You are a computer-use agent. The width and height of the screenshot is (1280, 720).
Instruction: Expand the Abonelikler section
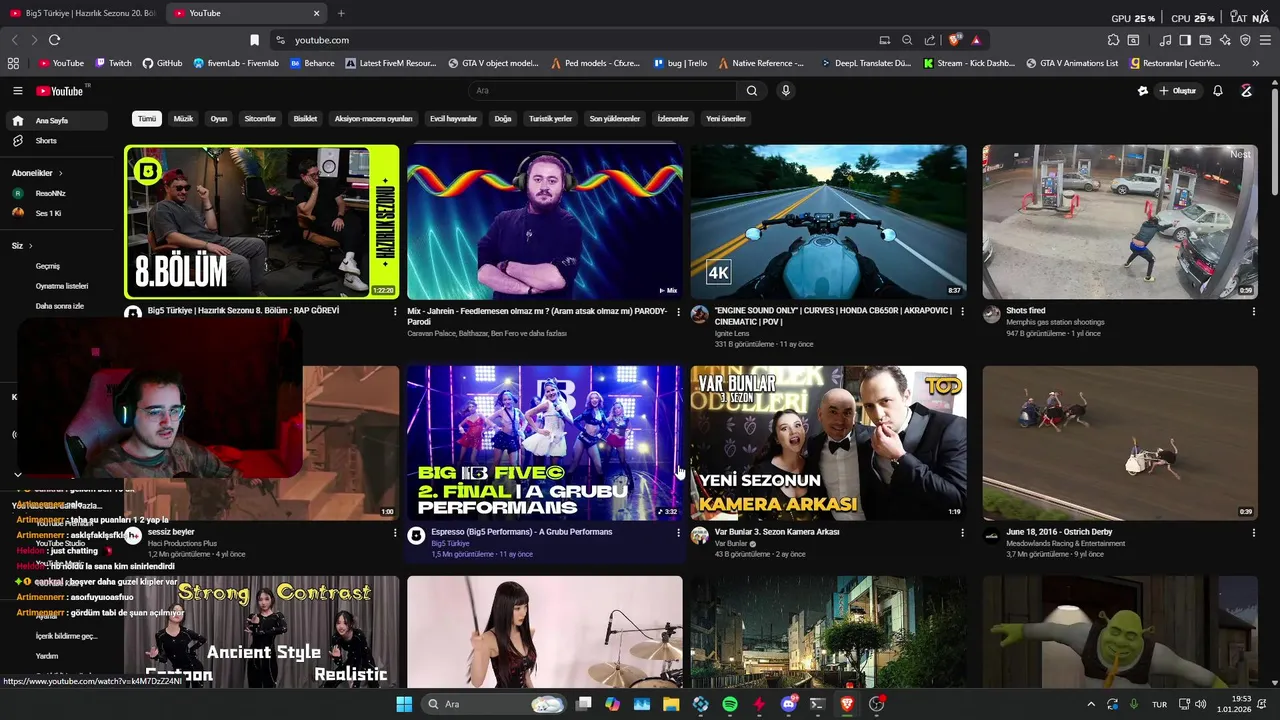[37, 173]
